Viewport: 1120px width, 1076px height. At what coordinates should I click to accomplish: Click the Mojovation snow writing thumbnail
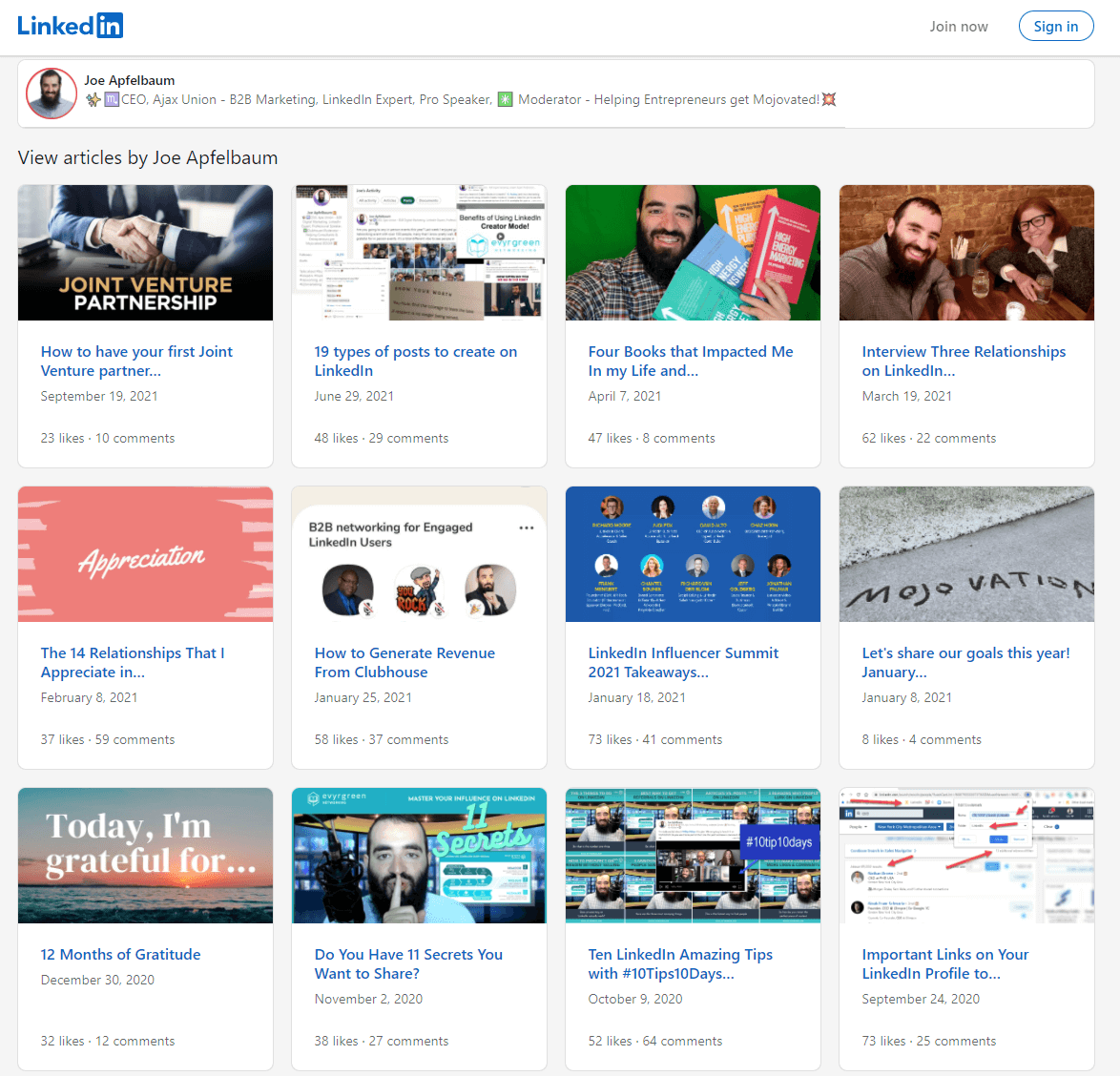click(x=966, y=554)
